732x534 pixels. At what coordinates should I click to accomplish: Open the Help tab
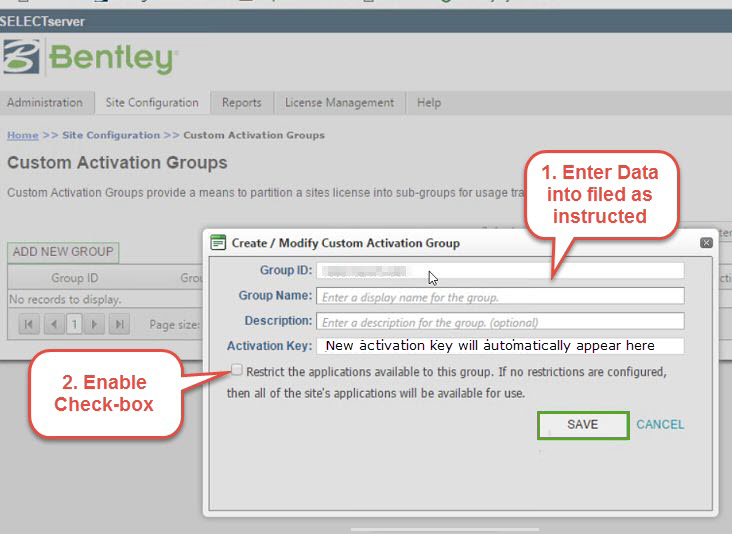tap(429, 103)
